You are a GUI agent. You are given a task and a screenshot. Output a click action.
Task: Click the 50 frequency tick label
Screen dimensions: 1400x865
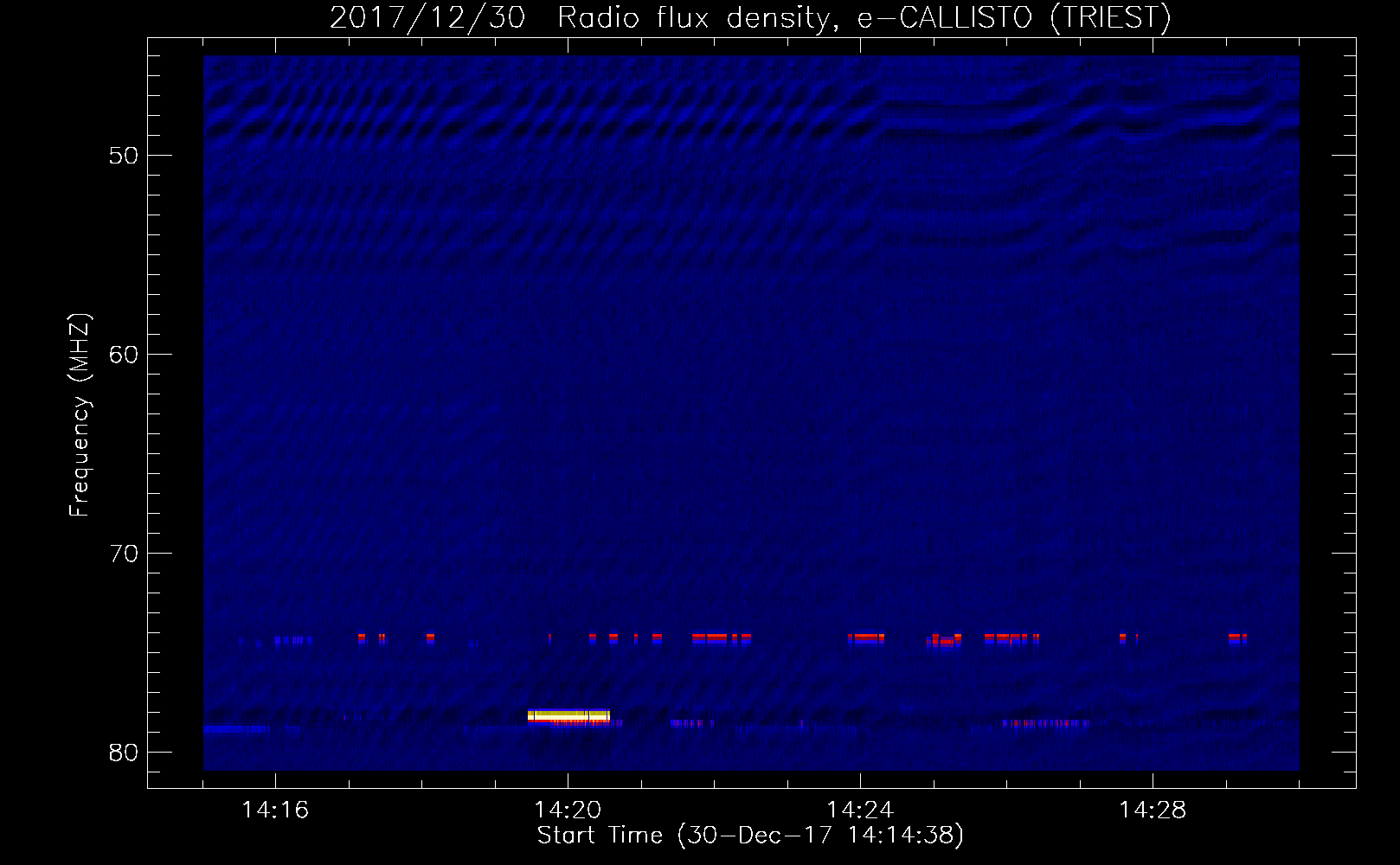pyautogui.click(x=124, y=156)
